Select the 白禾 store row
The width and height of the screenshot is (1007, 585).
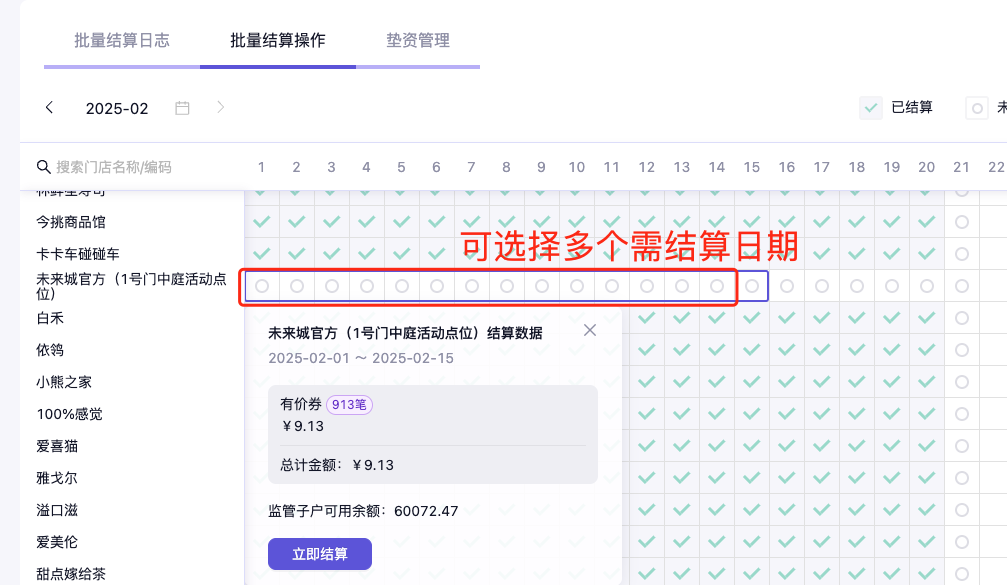[x=50, y=318]
